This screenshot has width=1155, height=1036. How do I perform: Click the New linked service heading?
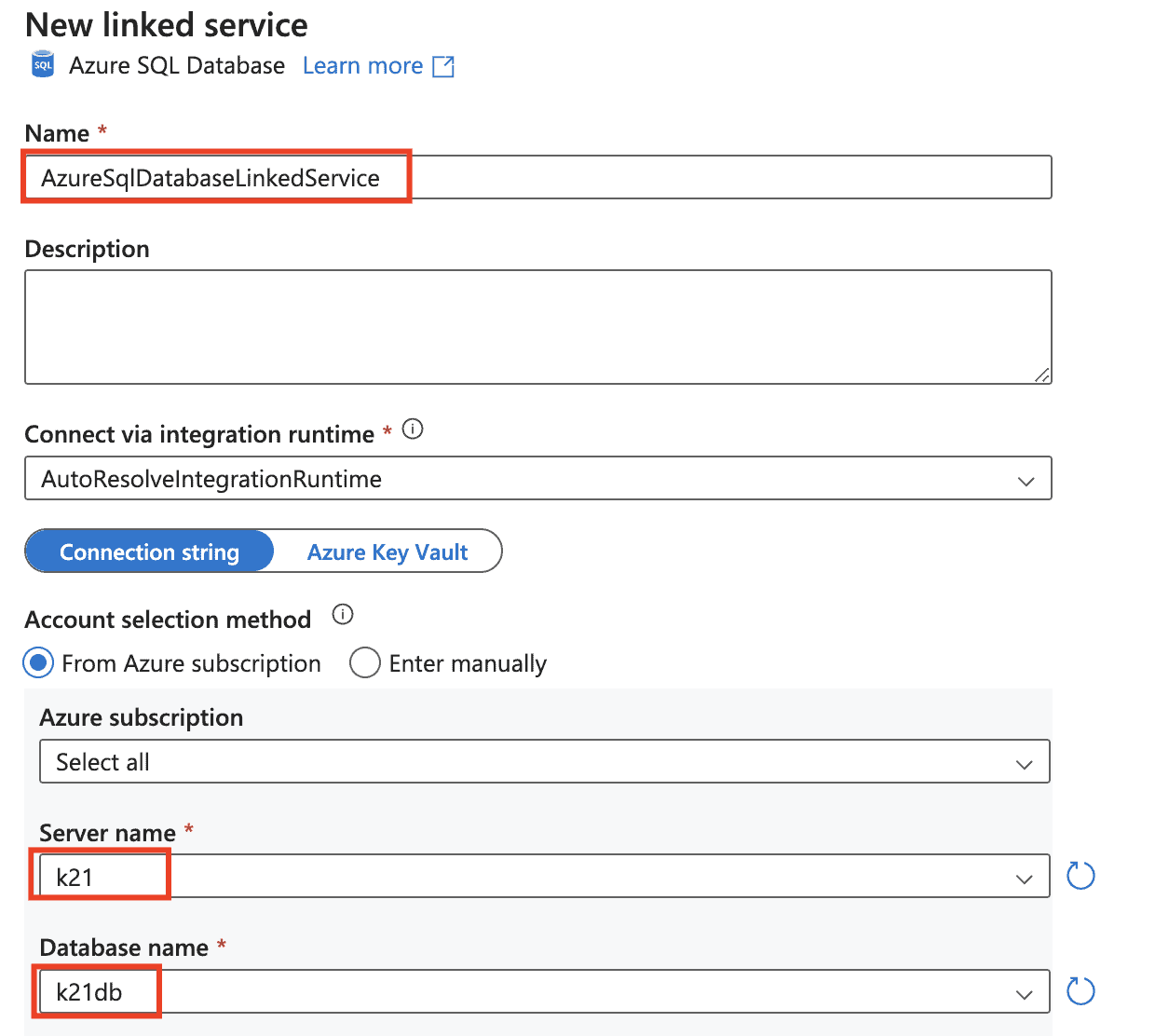[167, 25]
